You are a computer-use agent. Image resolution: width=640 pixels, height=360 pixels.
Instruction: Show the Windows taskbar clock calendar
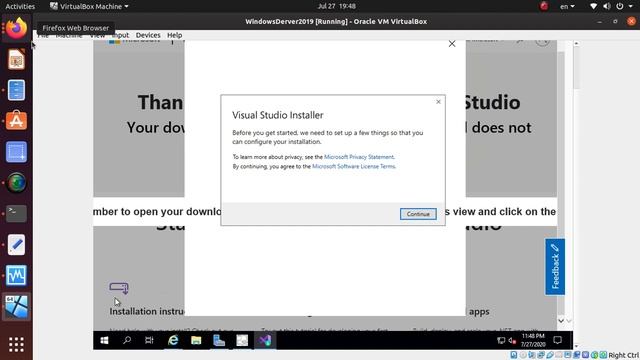point(533,340)
